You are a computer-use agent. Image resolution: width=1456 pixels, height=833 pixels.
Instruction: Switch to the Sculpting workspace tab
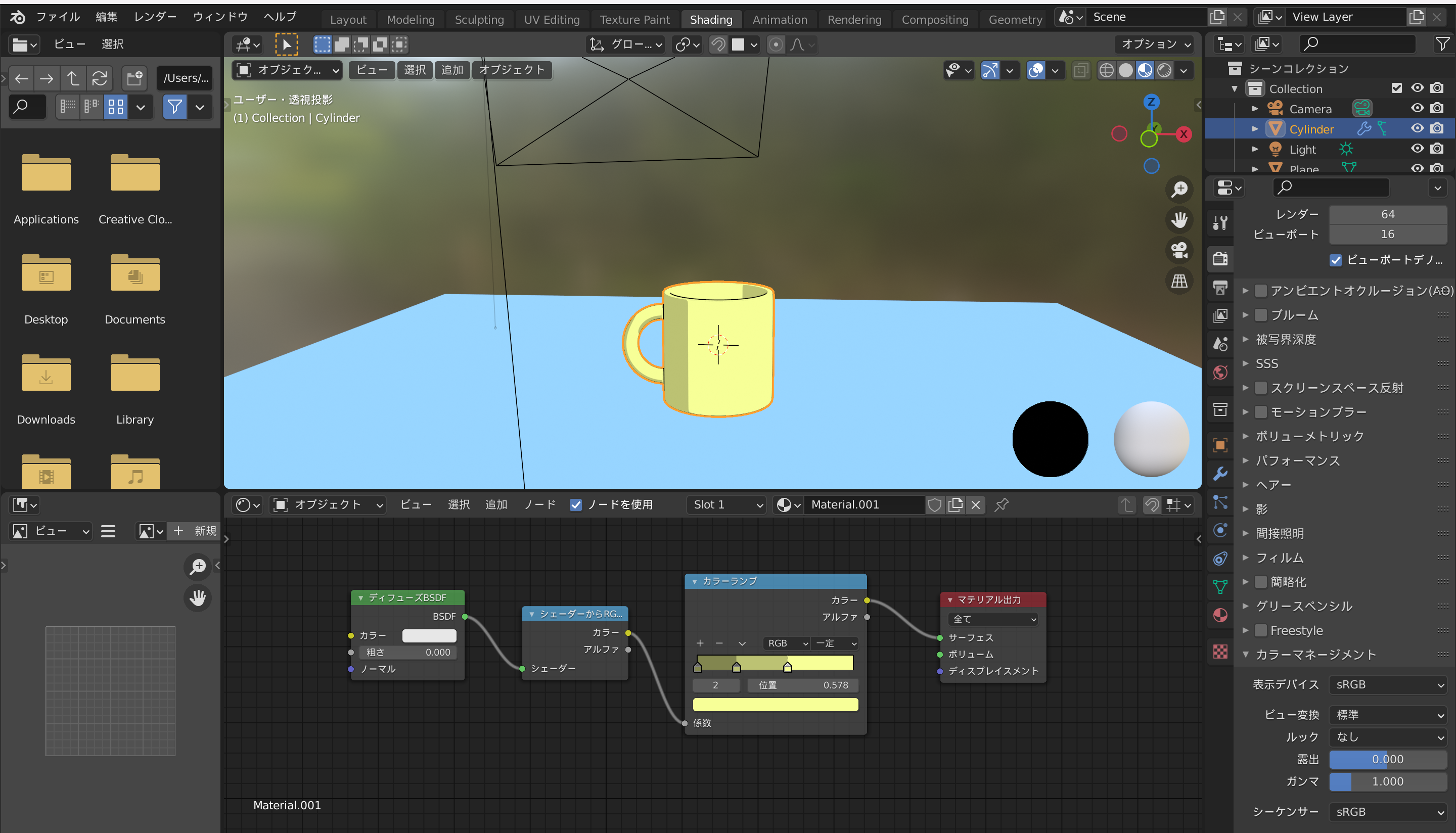click(479, 19)
